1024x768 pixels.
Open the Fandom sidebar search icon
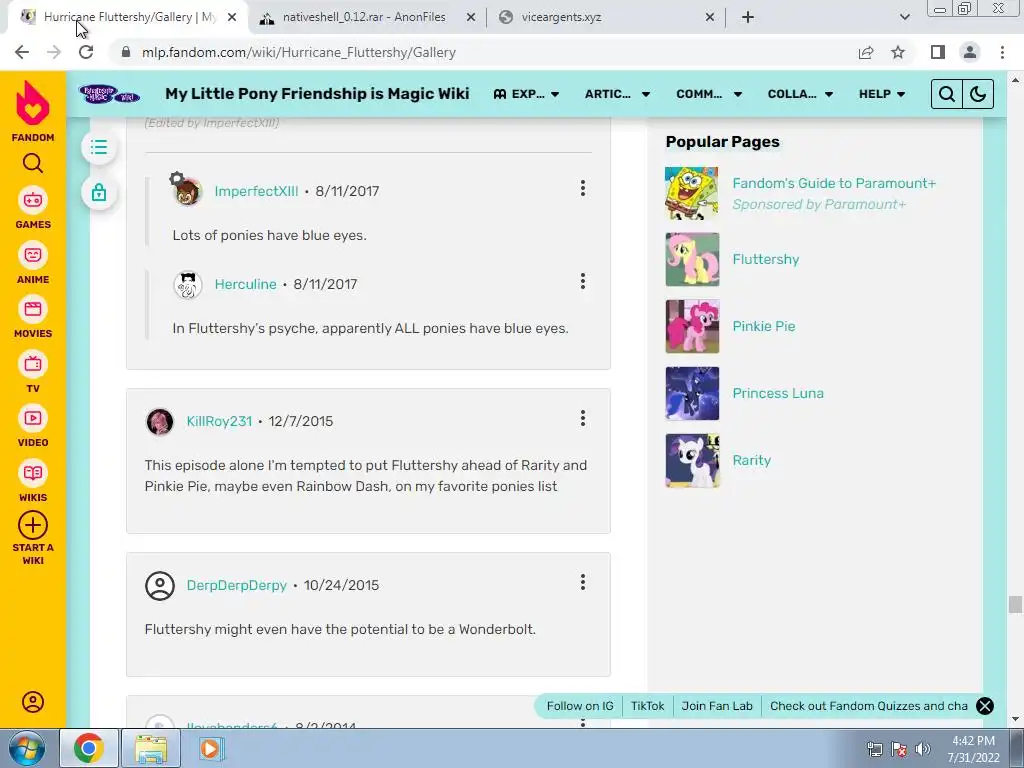pos(33,163)
